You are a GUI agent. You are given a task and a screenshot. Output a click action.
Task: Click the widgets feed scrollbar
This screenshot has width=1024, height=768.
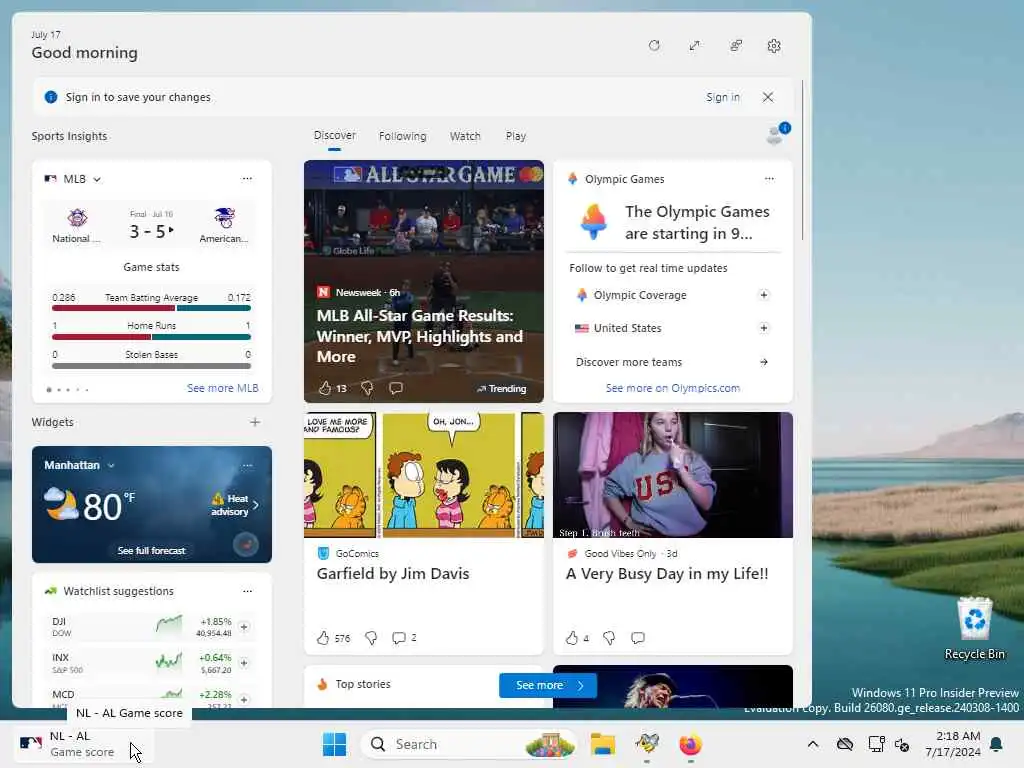click(802, 160)
